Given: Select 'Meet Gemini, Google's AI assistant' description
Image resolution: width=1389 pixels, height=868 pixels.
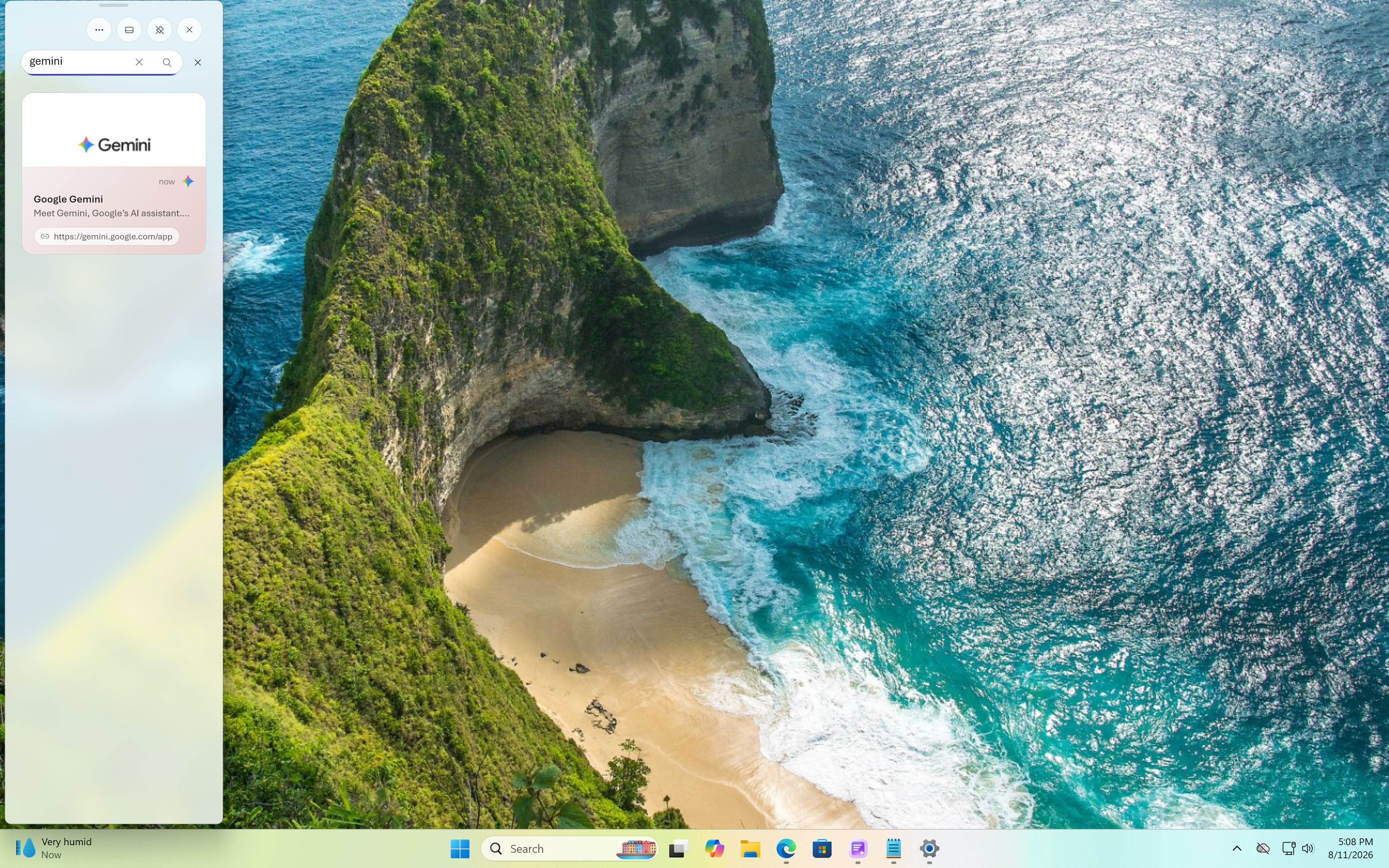Looking at the screenshot, I should coord(111,213).
